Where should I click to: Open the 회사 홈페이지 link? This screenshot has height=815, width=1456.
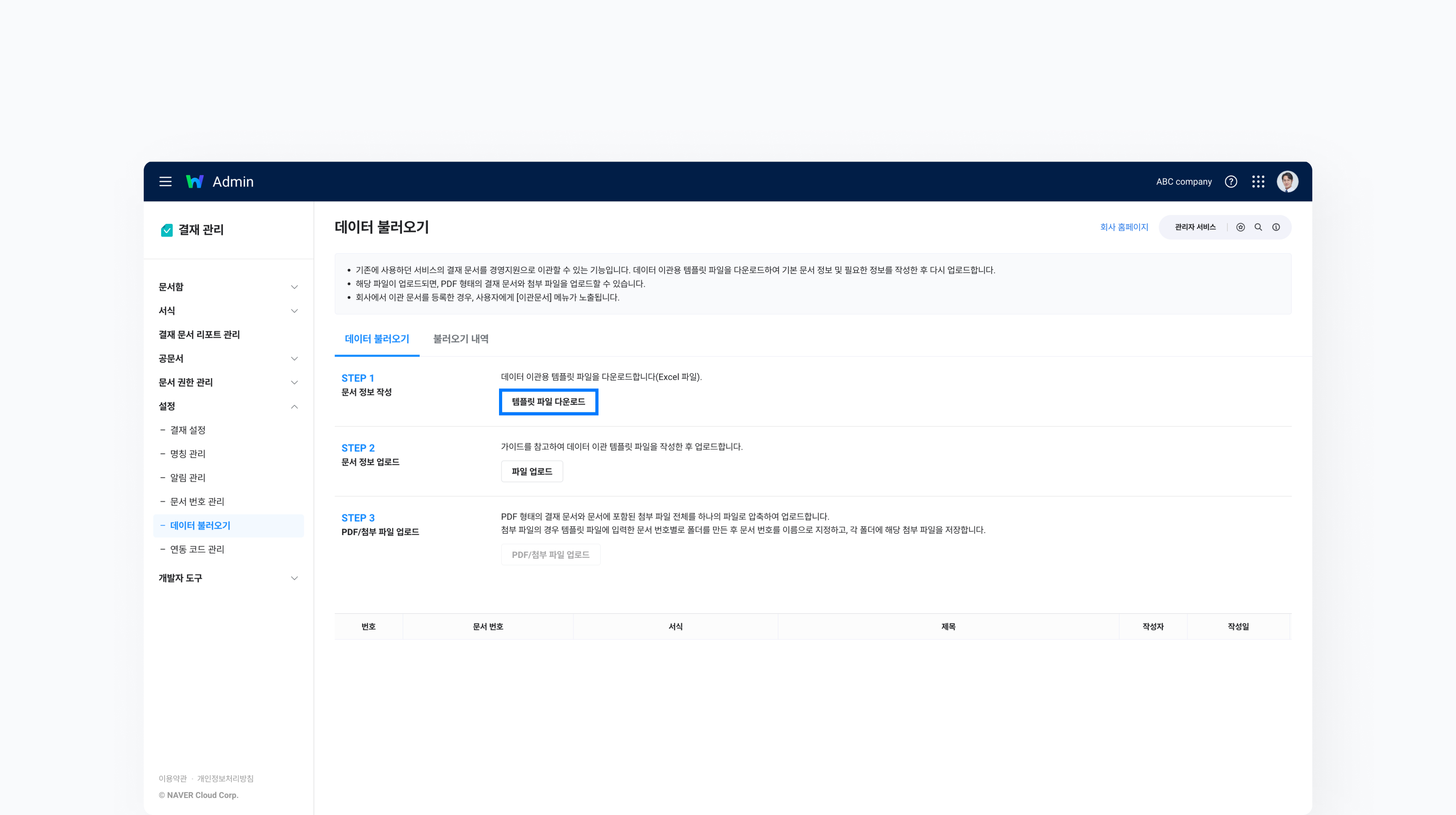pos(1124,227)
